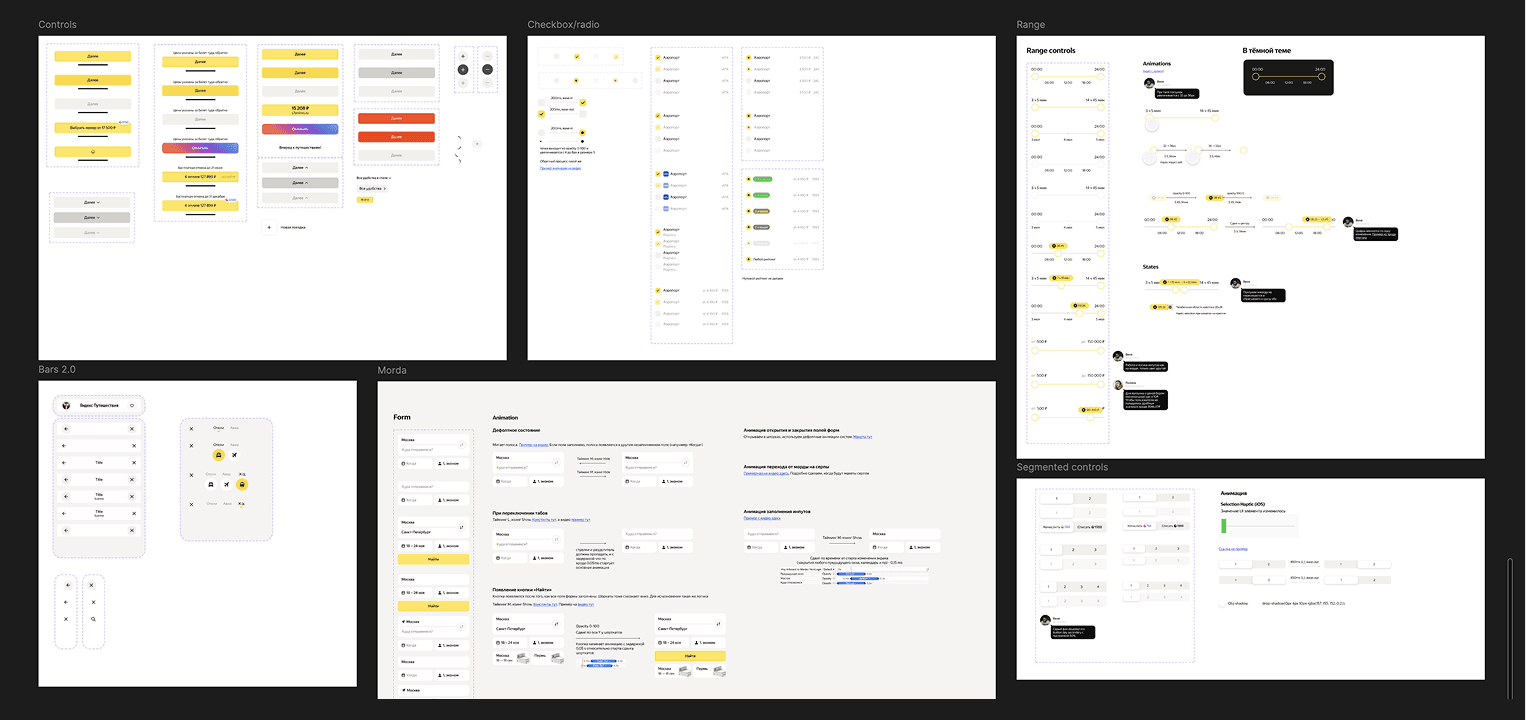Viewport: 1526px width, 720px height.
Task: Open Полина's comment avatar in Range frame
Action: click(1118, 385)
